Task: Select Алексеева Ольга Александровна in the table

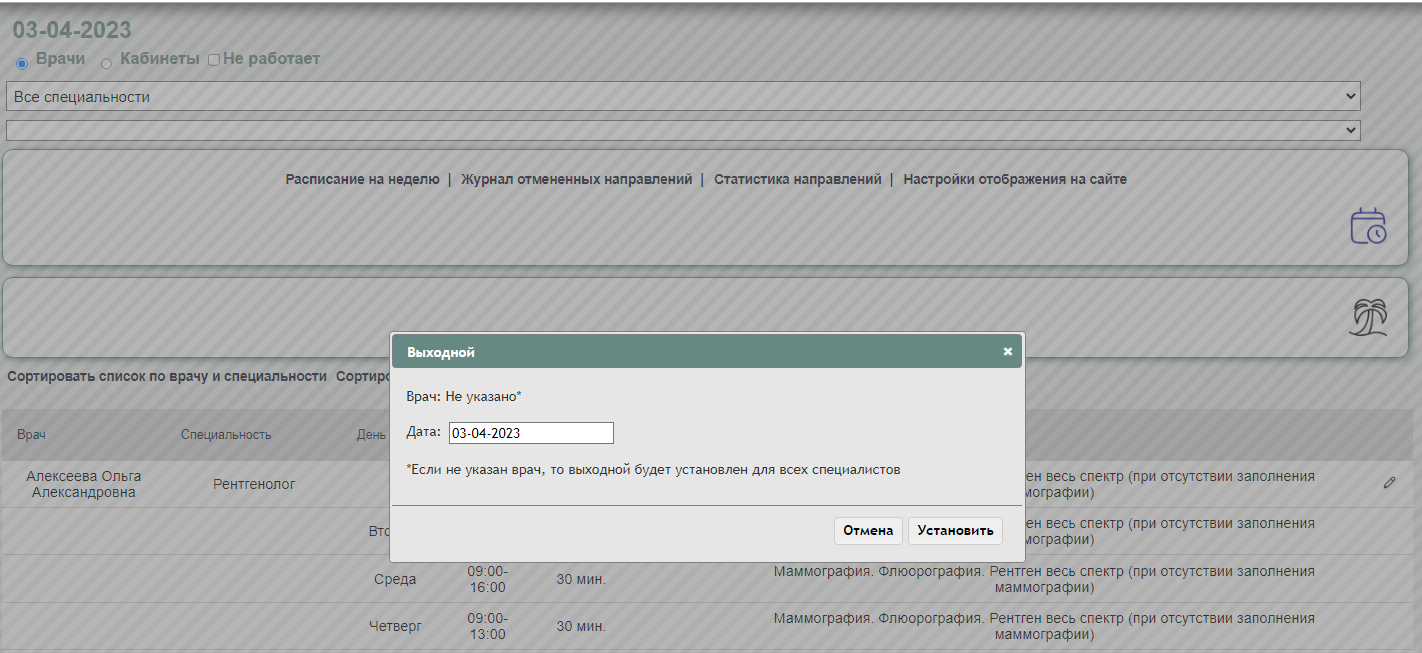Action: pos(84,484)
